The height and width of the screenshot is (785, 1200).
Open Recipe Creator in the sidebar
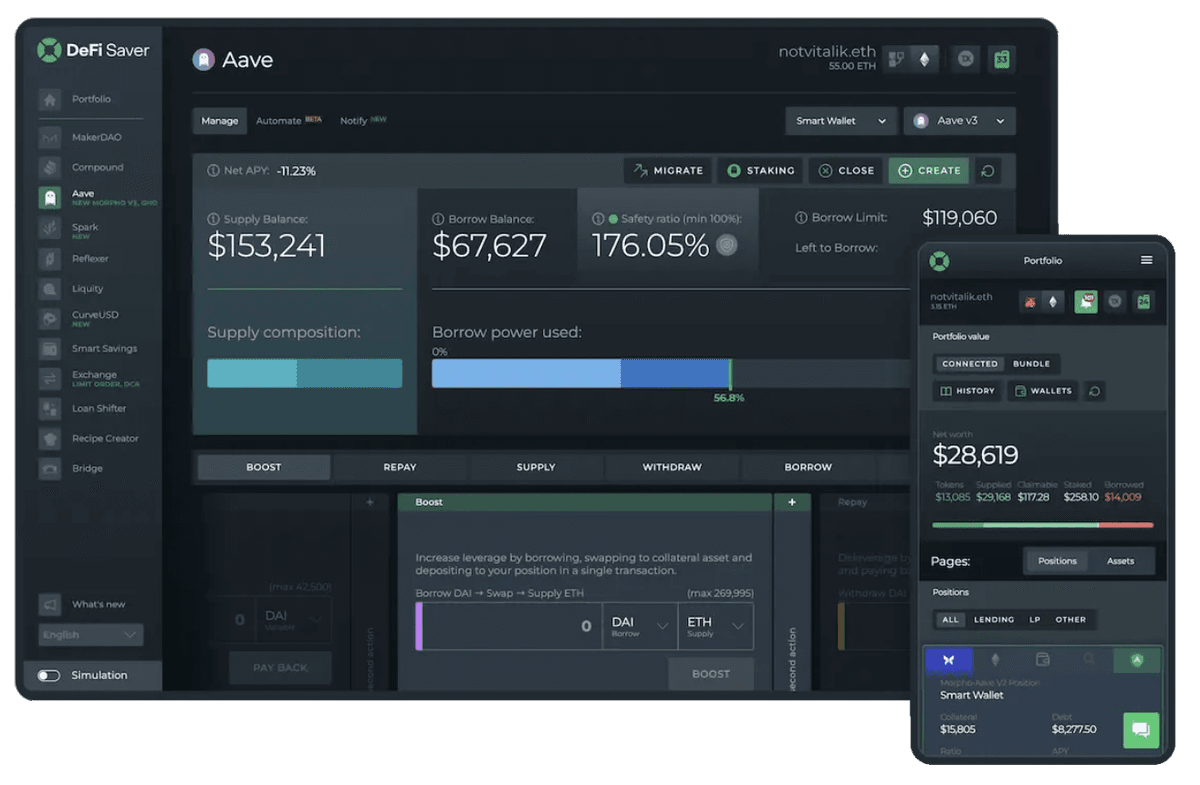[89, 439]
